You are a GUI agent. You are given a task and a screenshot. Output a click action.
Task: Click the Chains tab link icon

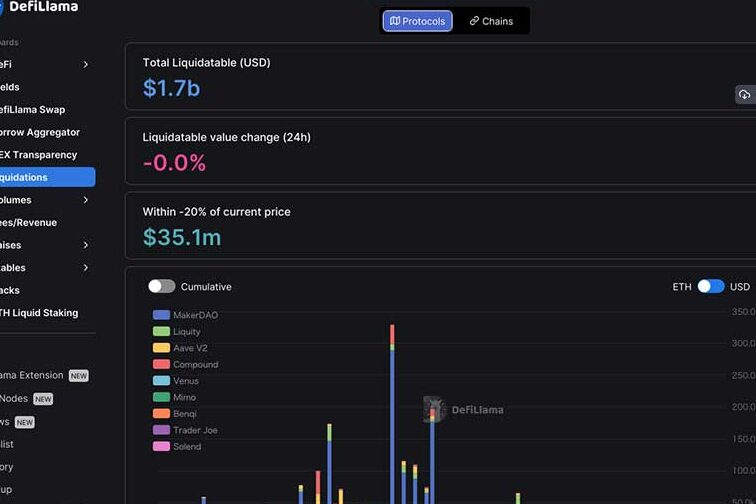point(474,21)
